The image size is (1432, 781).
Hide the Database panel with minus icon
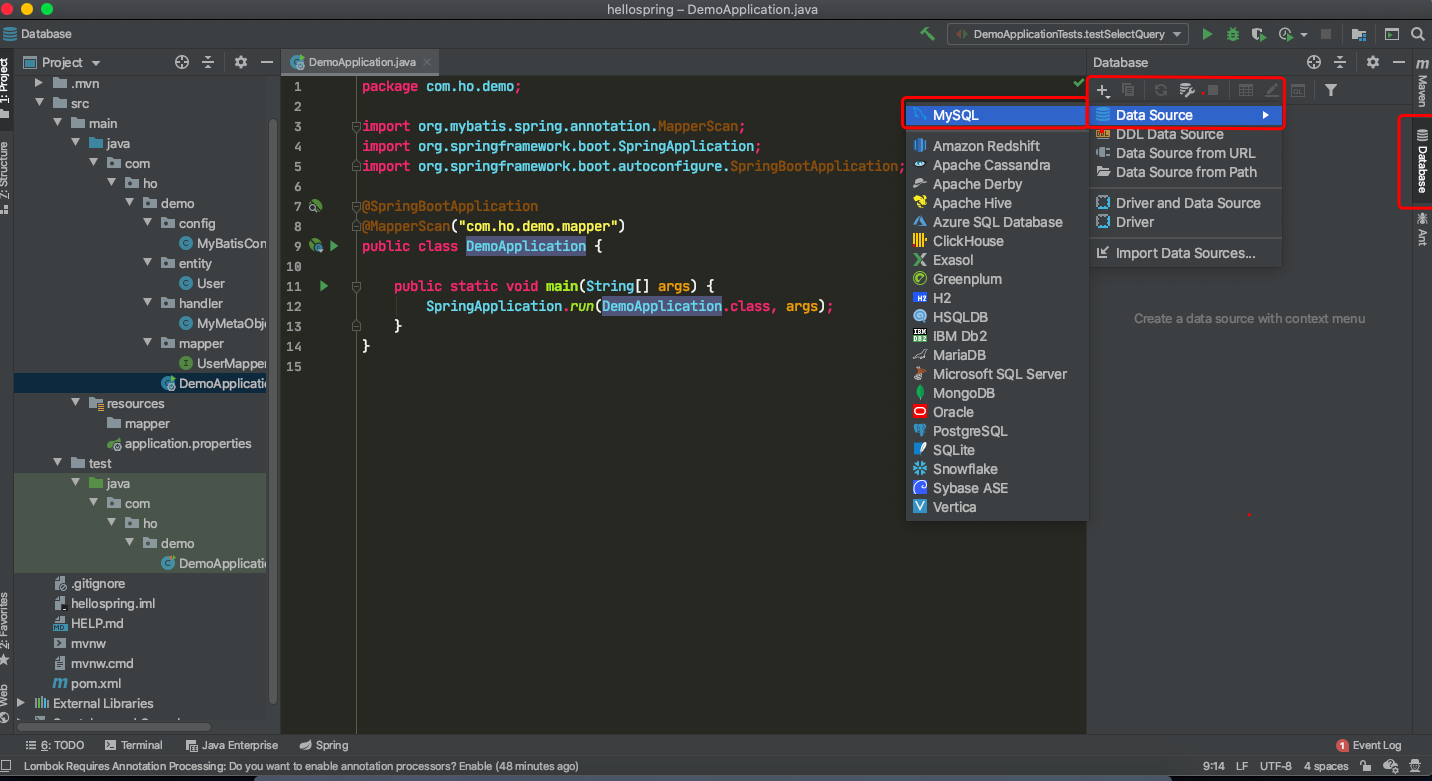[1399, 62]
